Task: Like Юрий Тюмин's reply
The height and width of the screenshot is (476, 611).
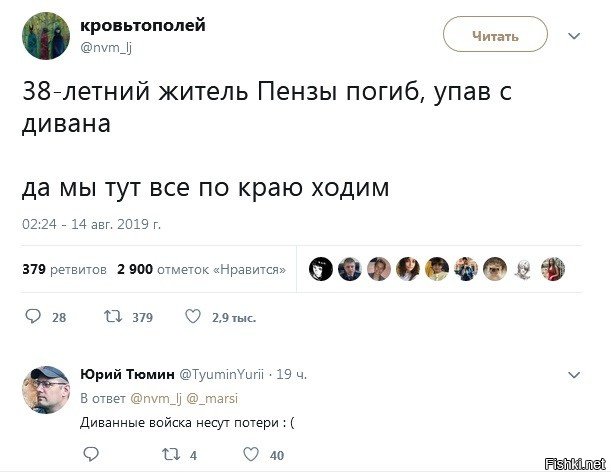Action: coord(248,454)
